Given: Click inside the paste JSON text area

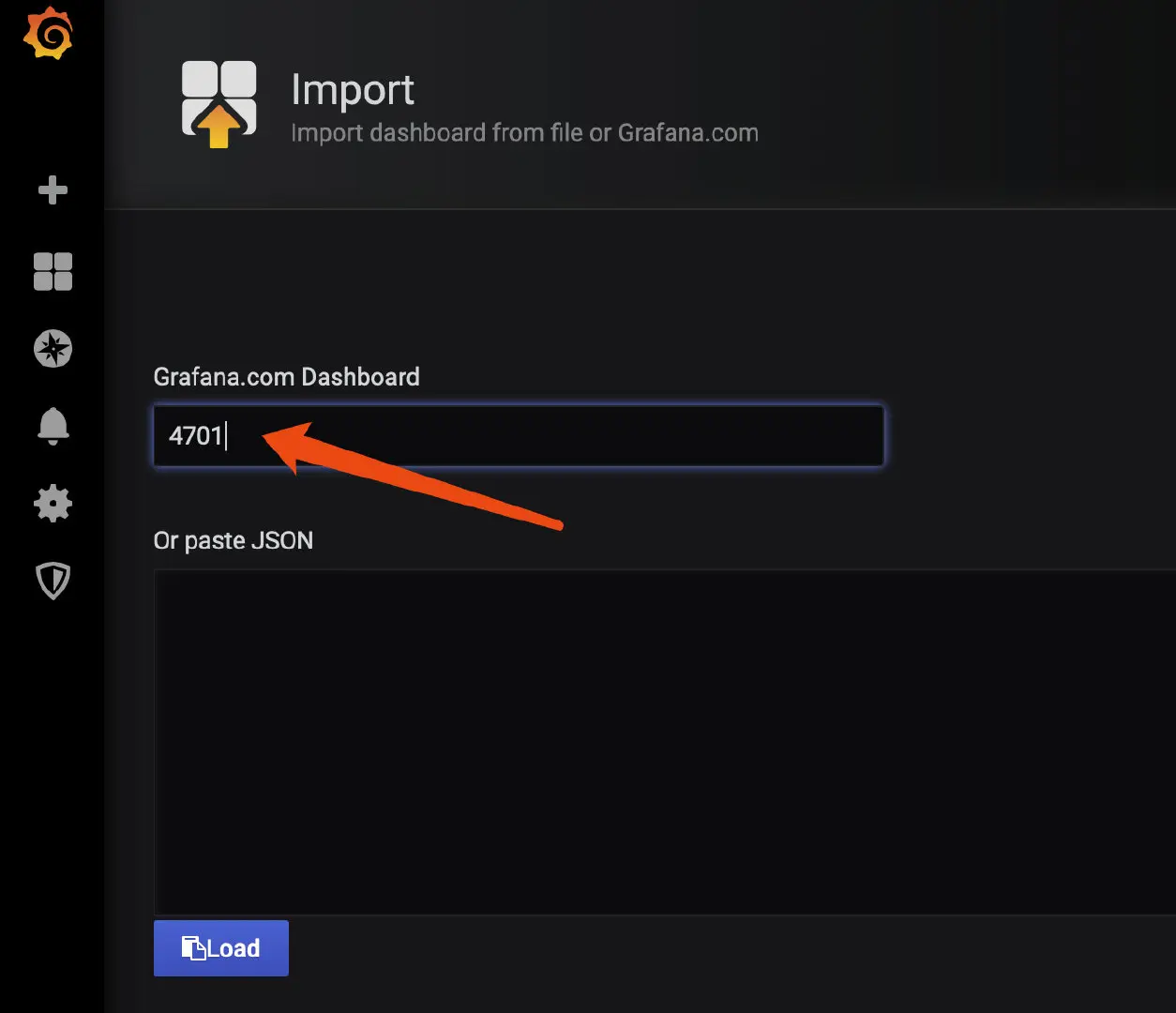Looking at the screenshot, I should tap(664, 741).
